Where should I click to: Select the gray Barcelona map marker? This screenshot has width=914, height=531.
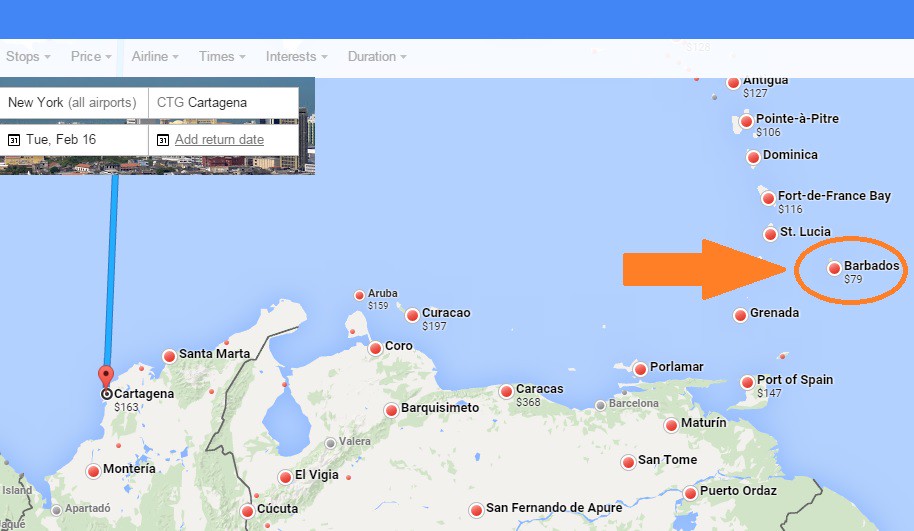coord(600,405)
